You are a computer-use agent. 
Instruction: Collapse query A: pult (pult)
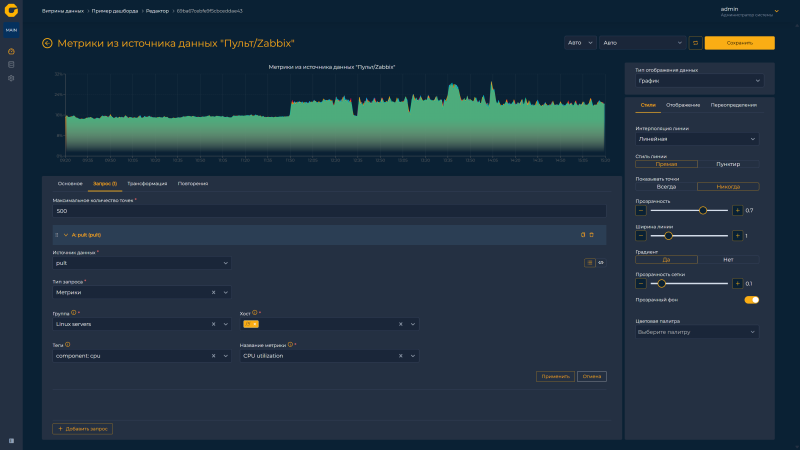pyautogui.click(x=66, y=235)
